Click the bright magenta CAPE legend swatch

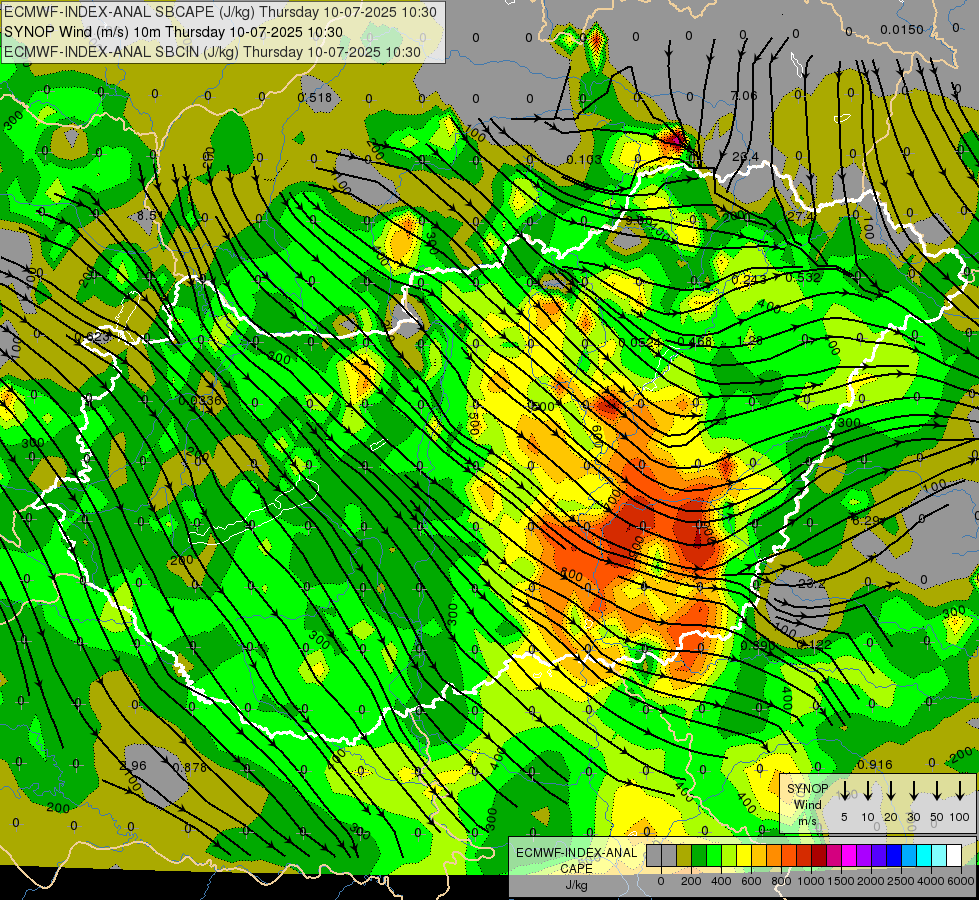coord(849,856)
